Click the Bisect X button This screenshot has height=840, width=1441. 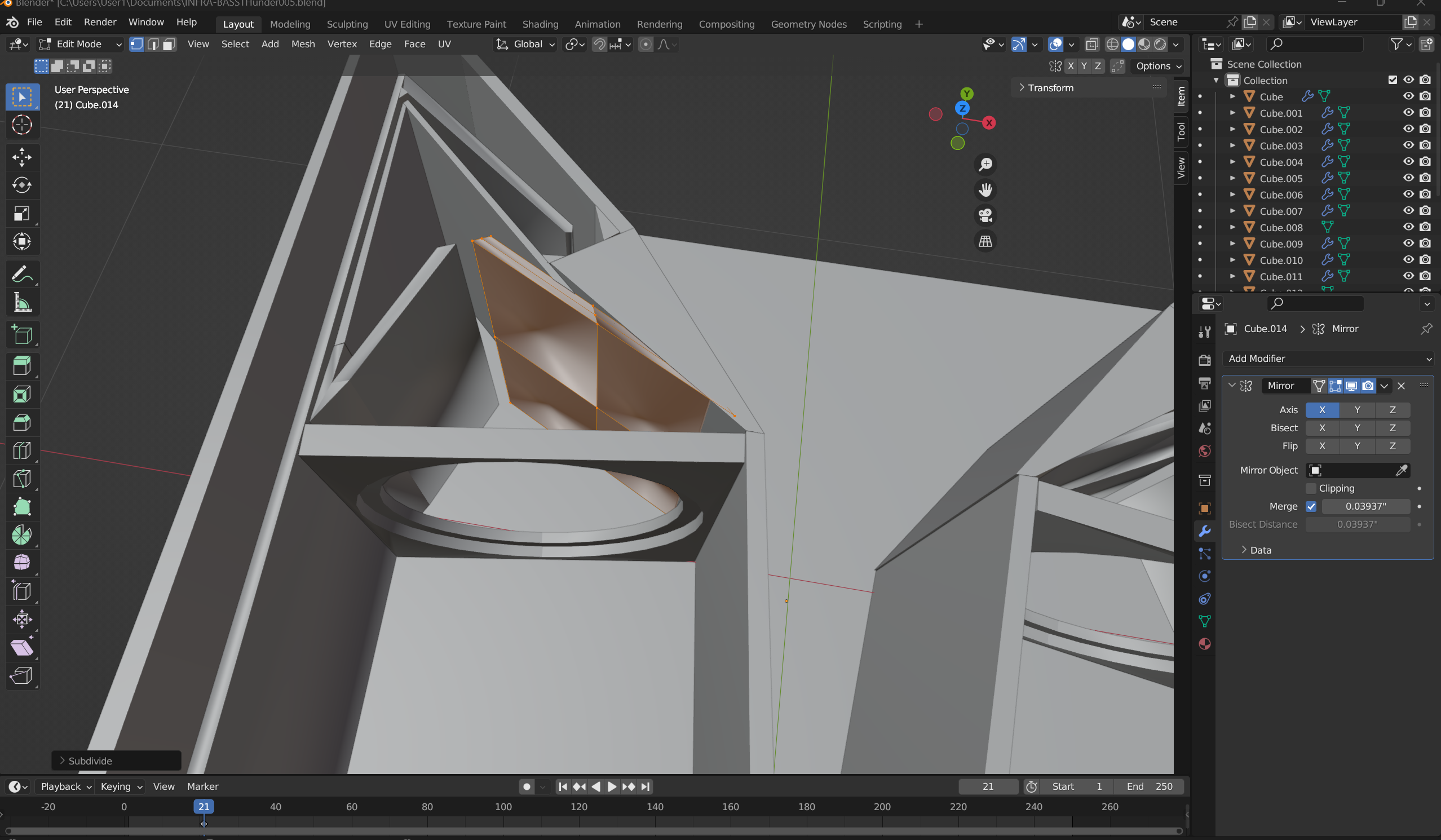(1322, 428)
